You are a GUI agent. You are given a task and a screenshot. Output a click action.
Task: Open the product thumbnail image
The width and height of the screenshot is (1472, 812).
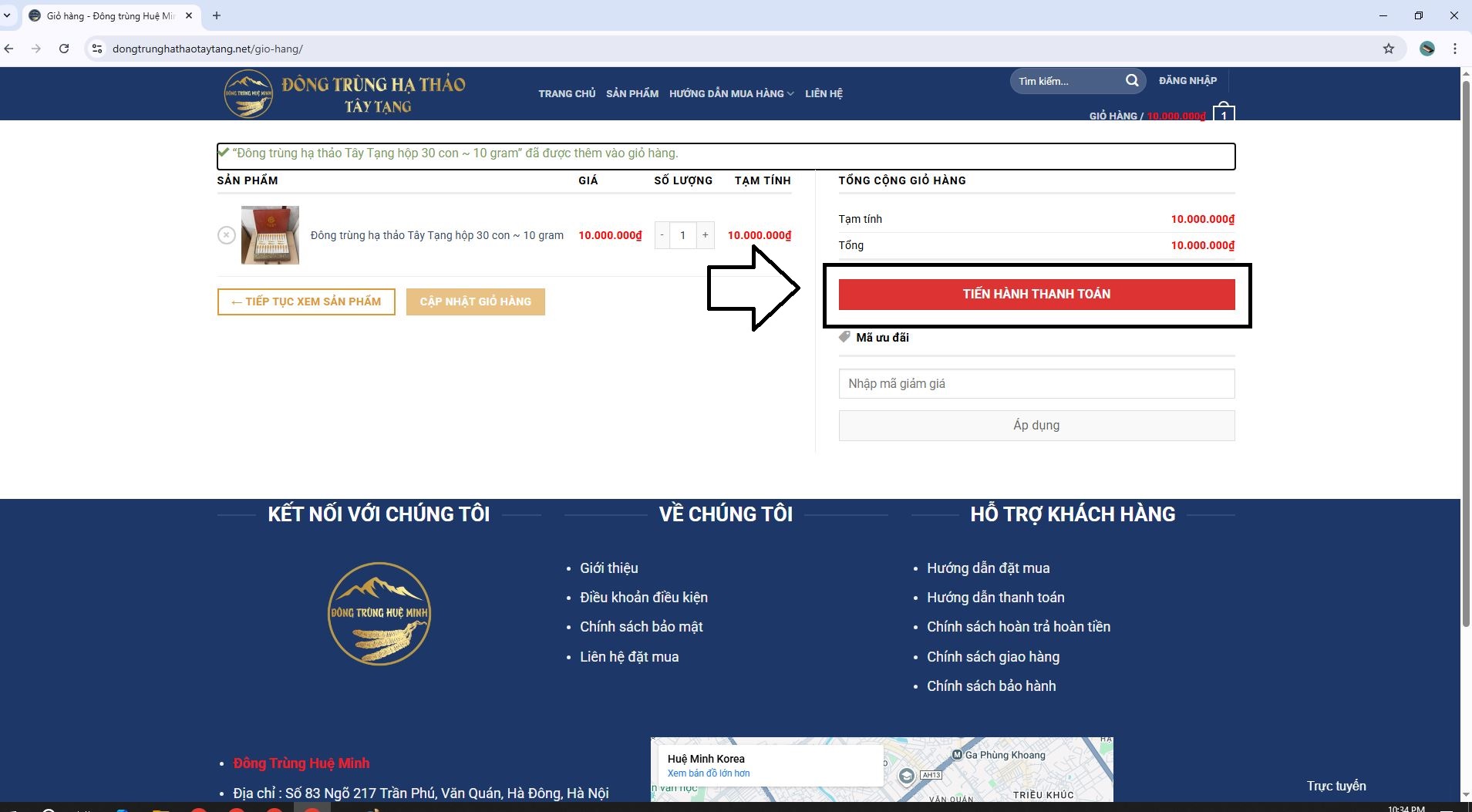pyautogui.click(x=270, y=235)
